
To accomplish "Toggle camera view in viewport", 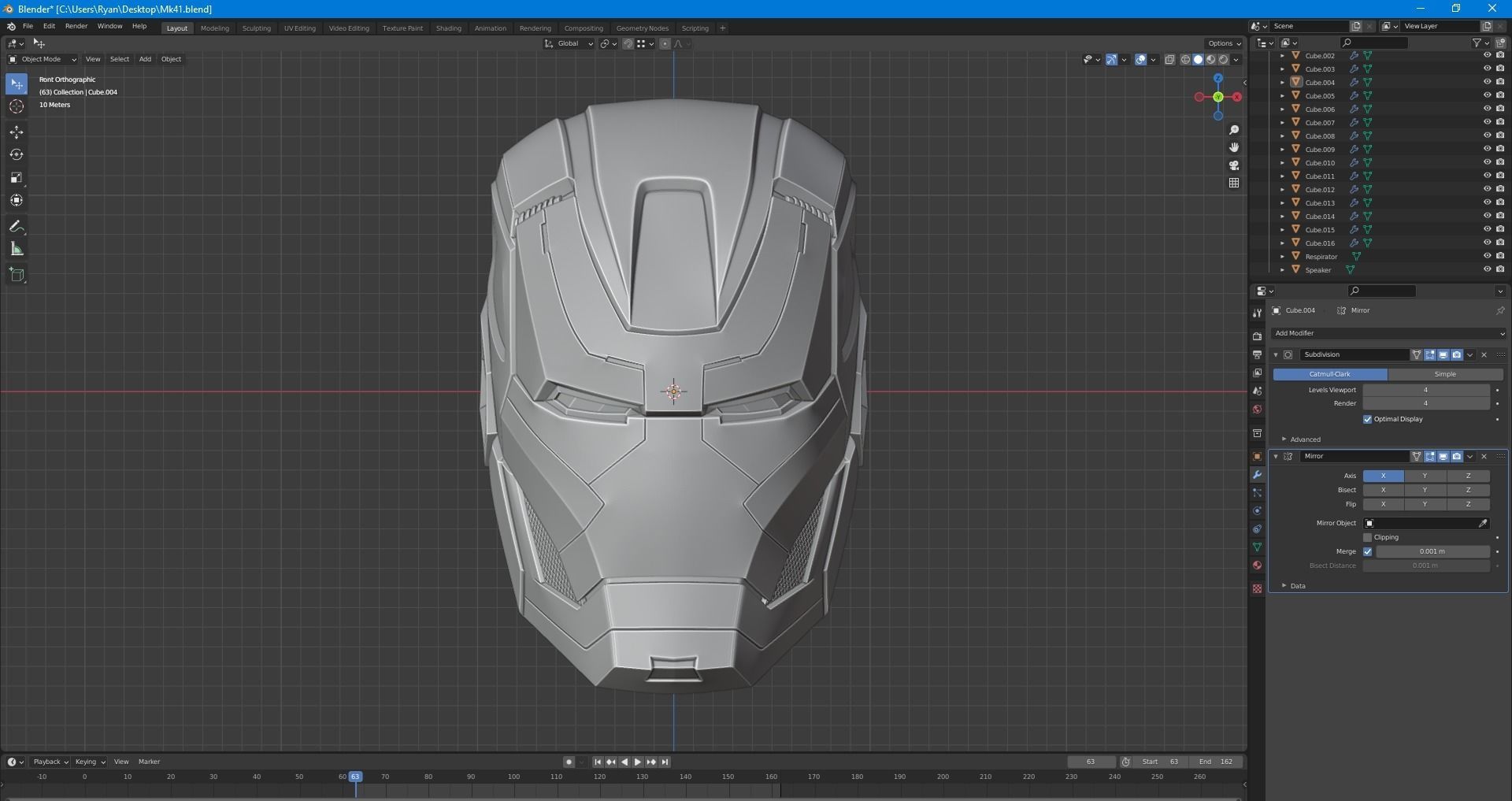I will (x=1234, y=165).
